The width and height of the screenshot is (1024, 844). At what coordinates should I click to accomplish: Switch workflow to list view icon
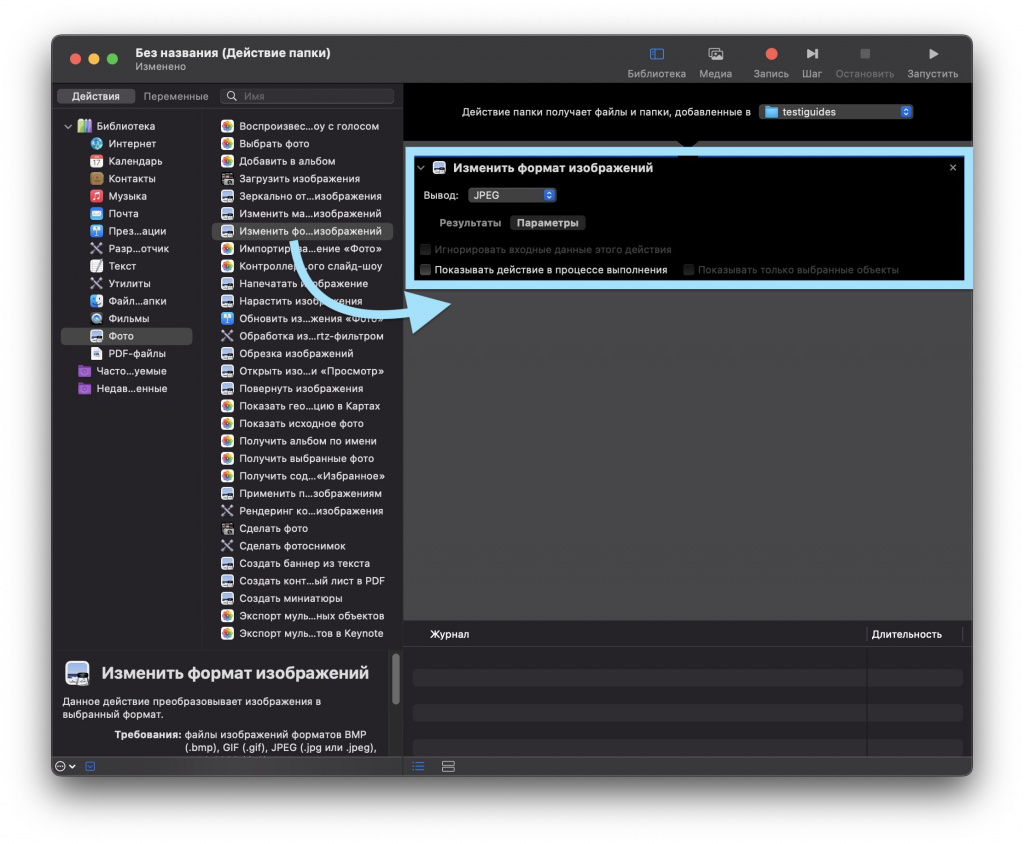(418, 766)
